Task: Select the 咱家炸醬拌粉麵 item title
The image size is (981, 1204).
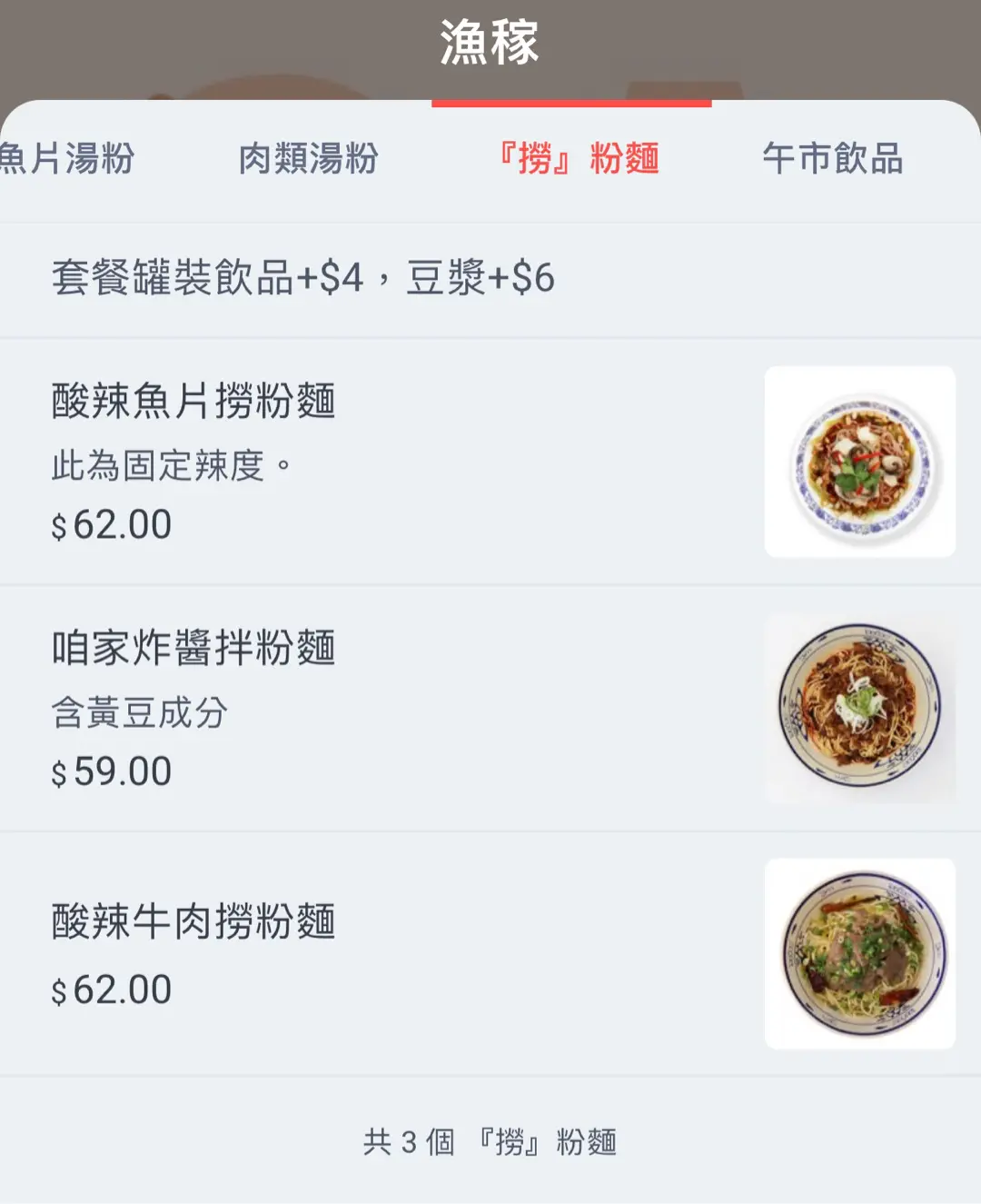Action: click(193, 648)
